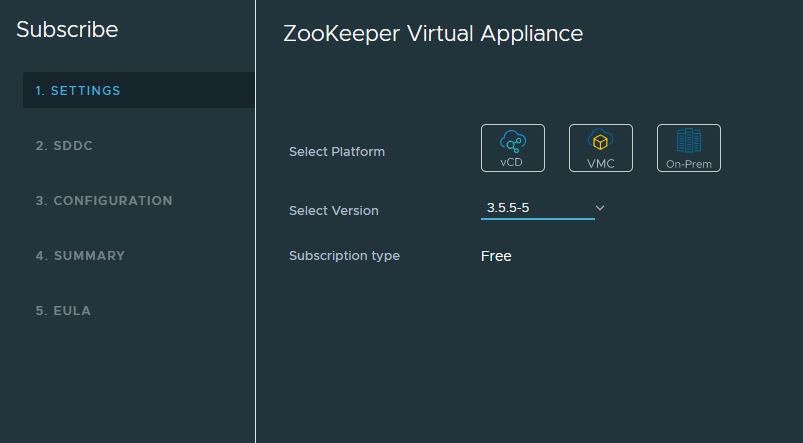Switch to the 4. Summary step
The height and width of the screenshot is (443, 803).
80,255
